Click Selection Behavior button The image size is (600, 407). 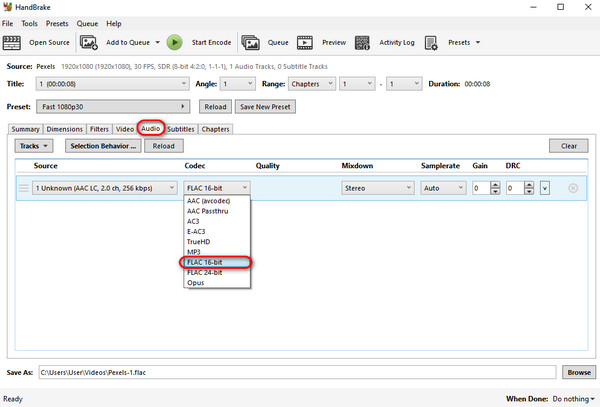click(103, 146)
